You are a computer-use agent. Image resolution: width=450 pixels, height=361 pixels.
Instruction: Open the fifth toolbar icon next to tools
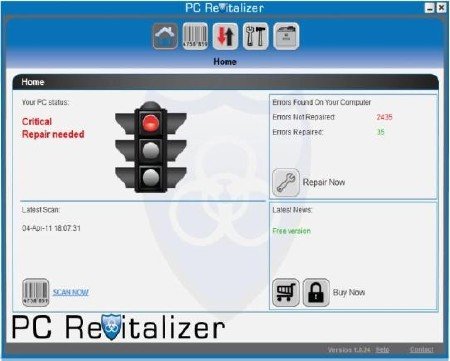point(286,36)
